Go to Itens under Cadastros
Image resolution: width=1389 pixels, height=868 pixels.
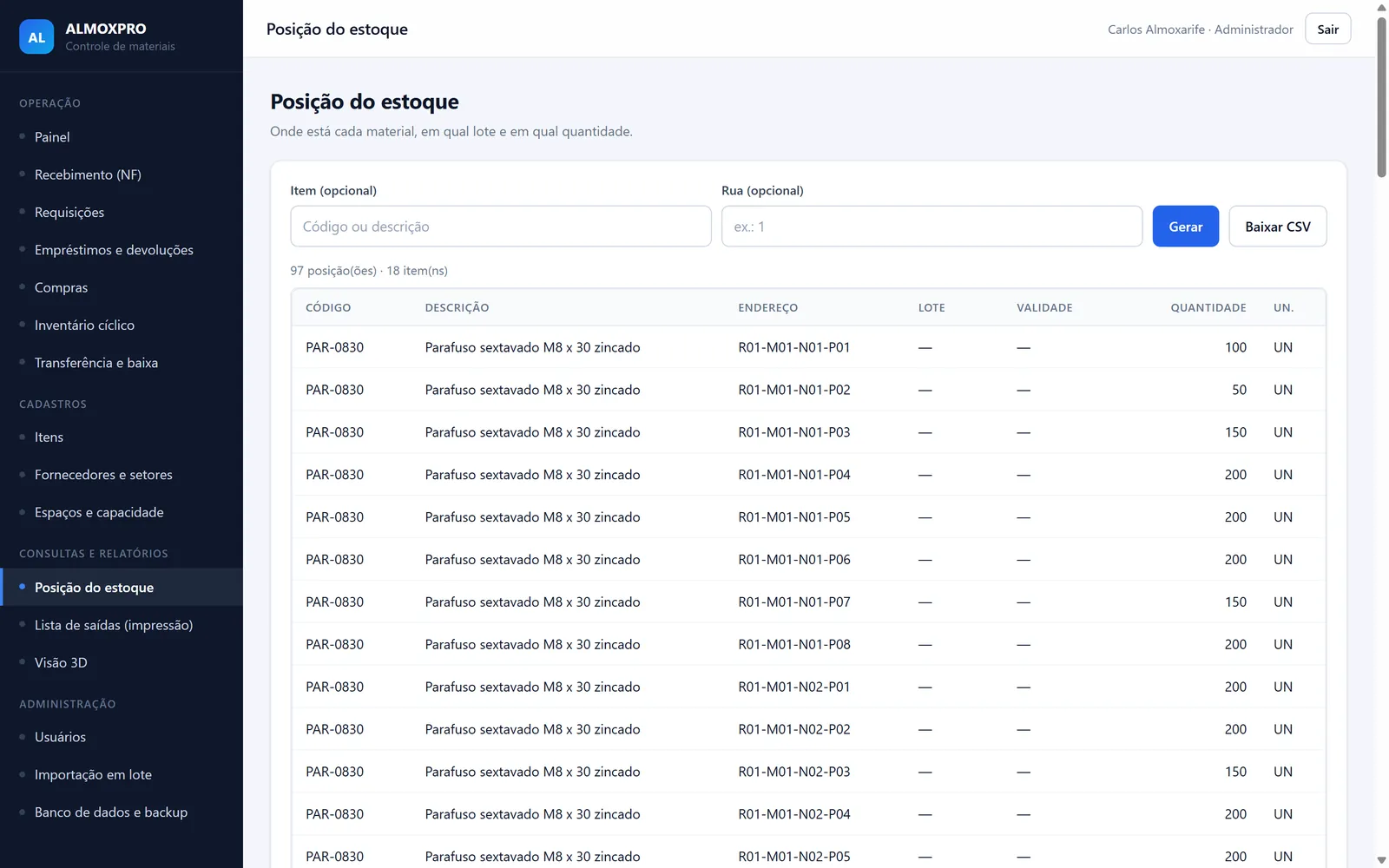(x=49, y=437)
